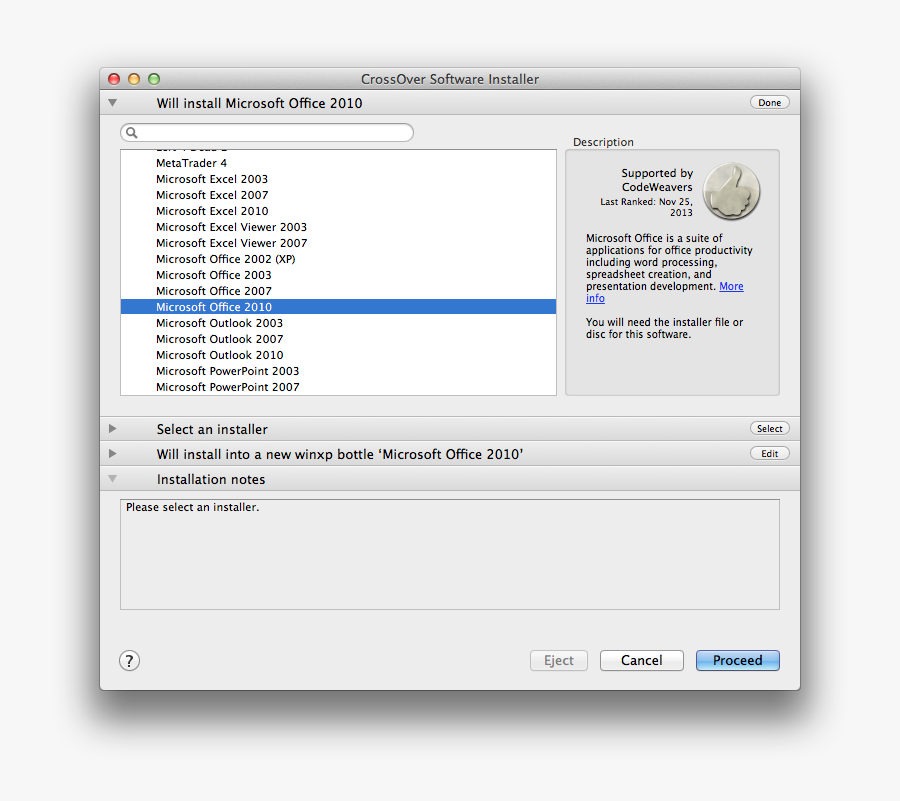Image resolution: width=900 pixels, height=801 pixels.
Task: Select Microsoft Excel Viewer 2007
Action: 339,243
